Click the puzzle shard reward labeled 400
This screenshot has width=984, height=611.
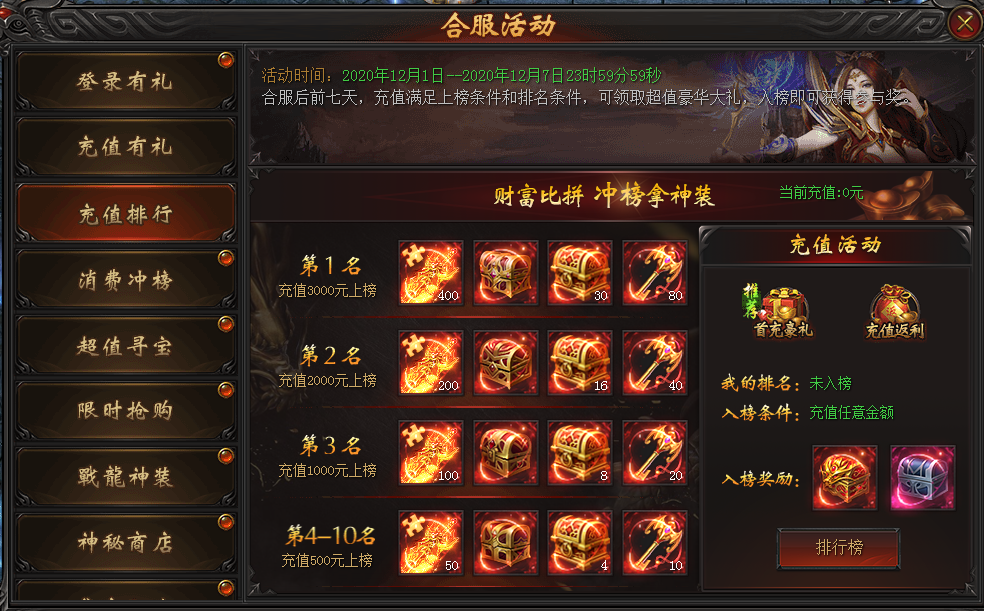coord(430,273)
